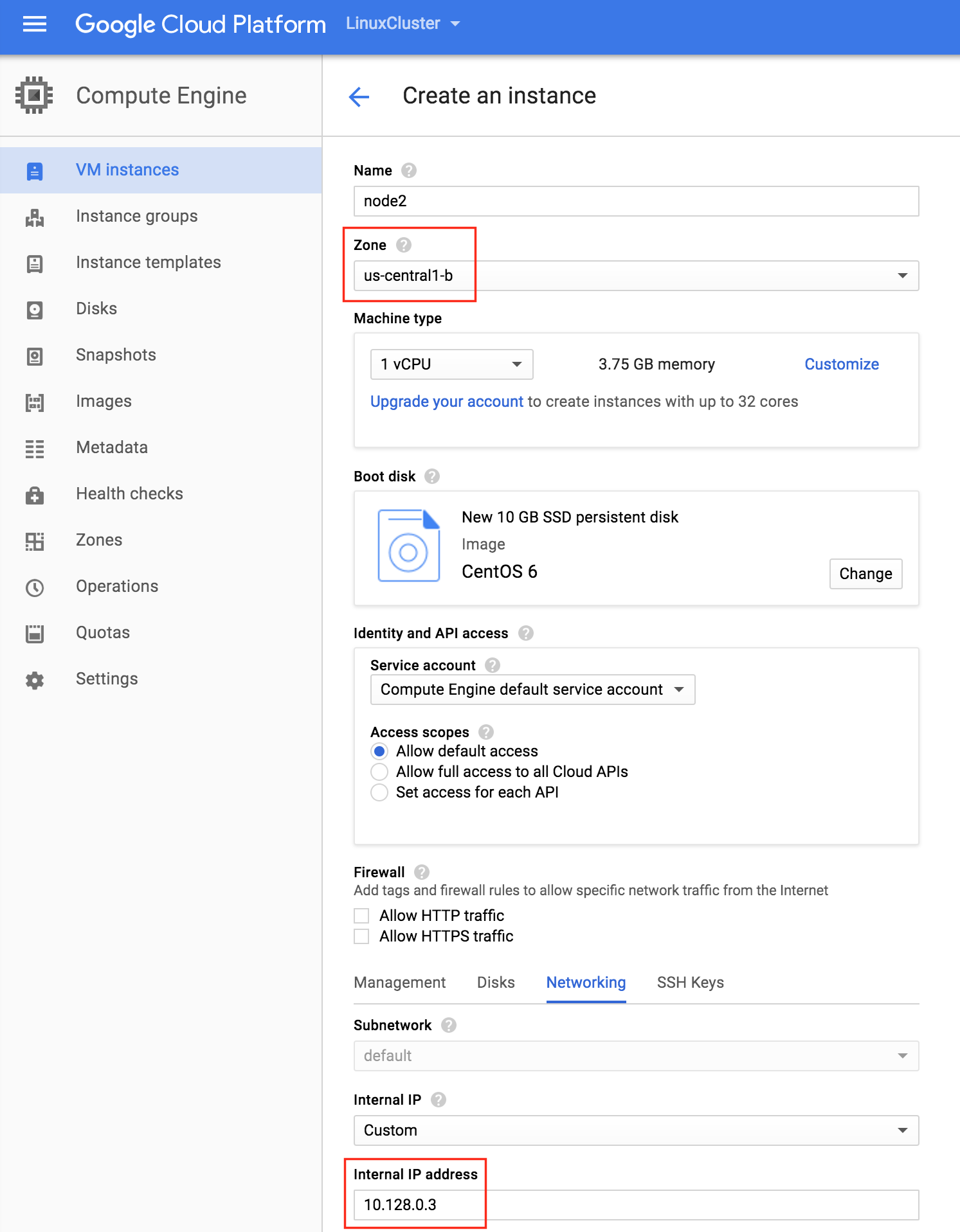Screen dimensions: 960x1232
Task: Click the Name input field containing node2
Action: click(636, 201)
